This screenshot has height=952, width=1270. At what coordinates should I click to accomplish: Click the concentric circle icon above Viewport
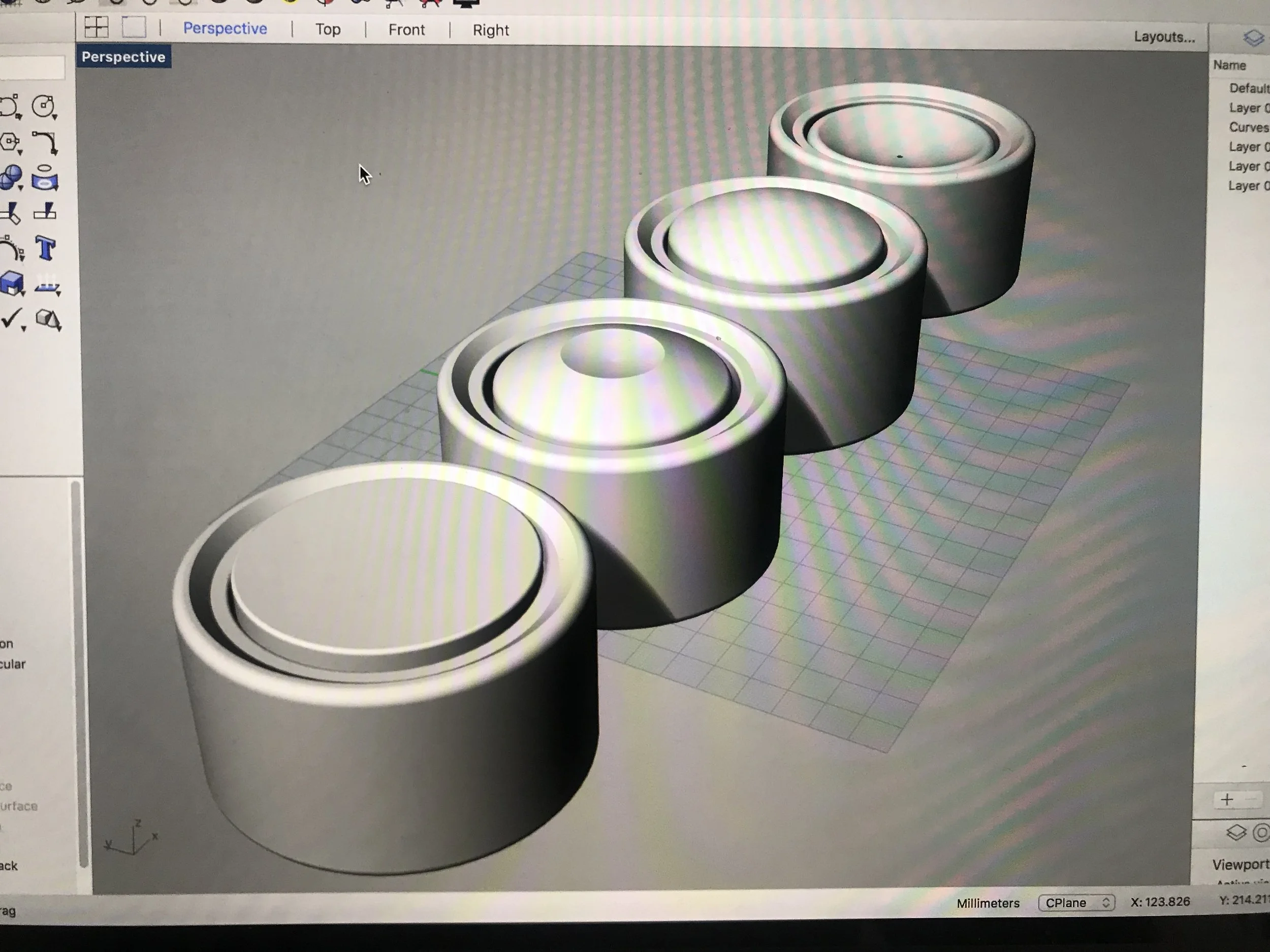(x=1261, y=833)
